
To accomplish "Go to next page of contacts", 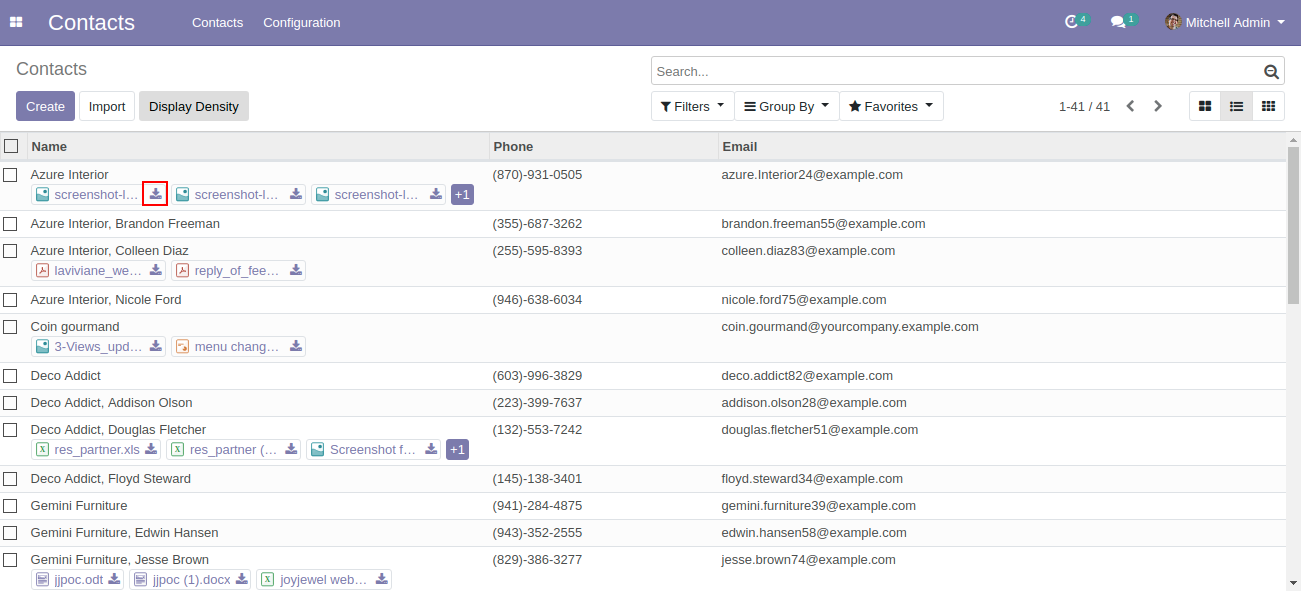I will click(x=1158, y=106).
